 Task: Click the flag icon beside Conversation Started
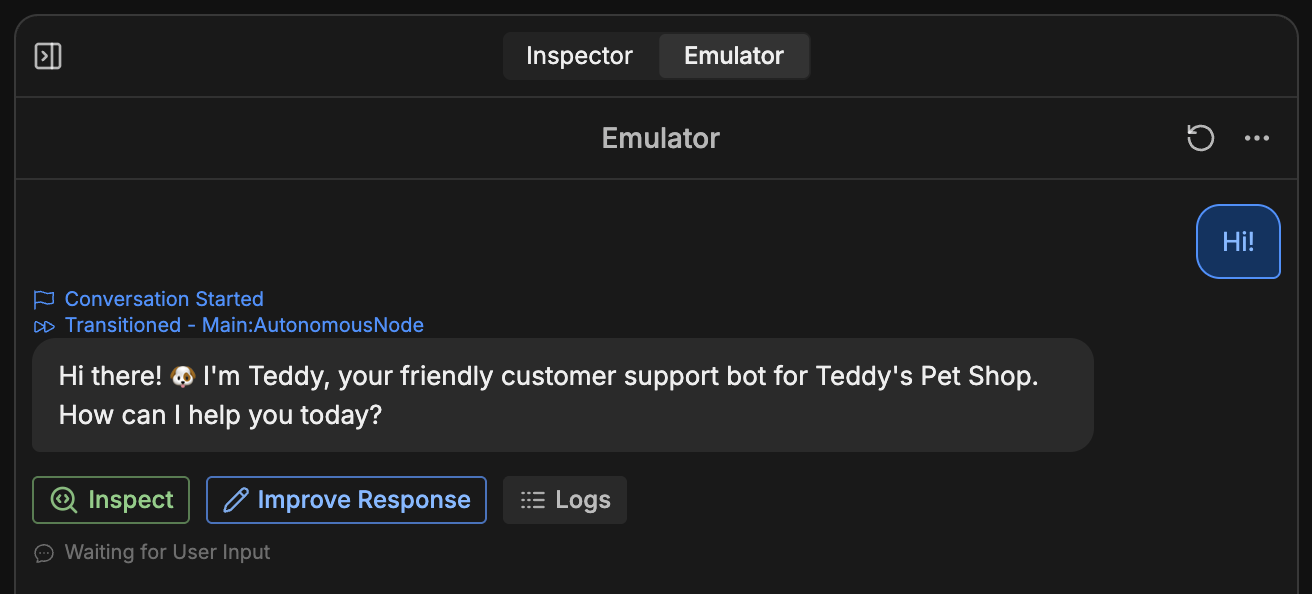tap(44, 298)
